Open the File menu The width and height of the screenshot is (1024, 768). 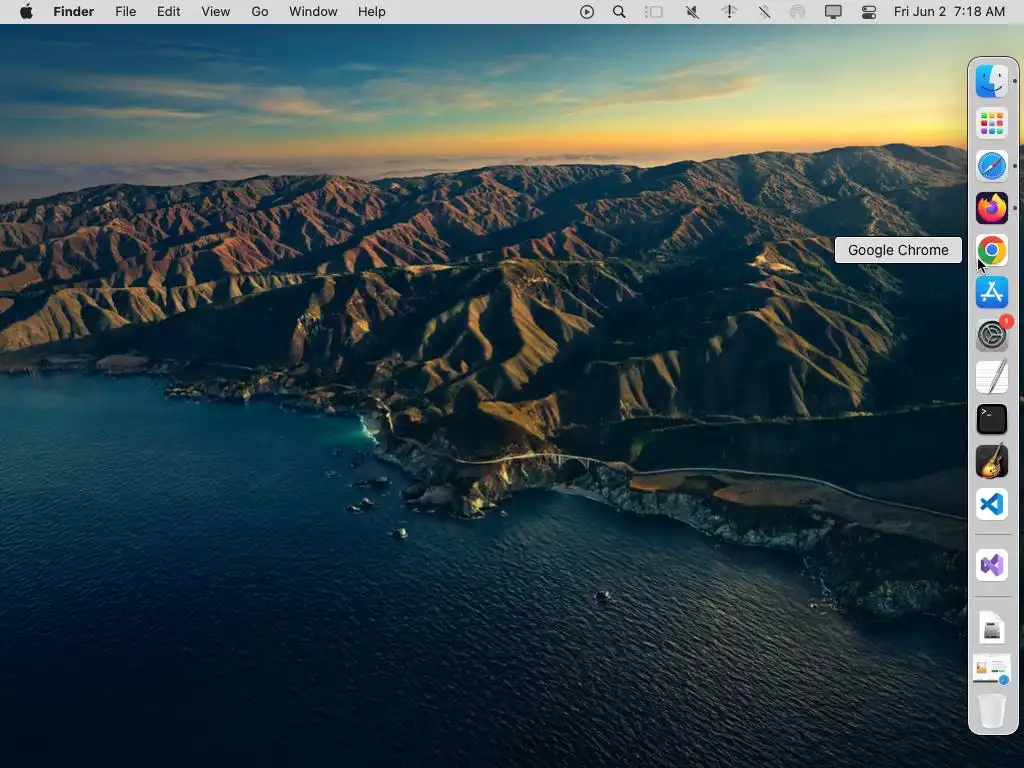(x=125, y=12)
